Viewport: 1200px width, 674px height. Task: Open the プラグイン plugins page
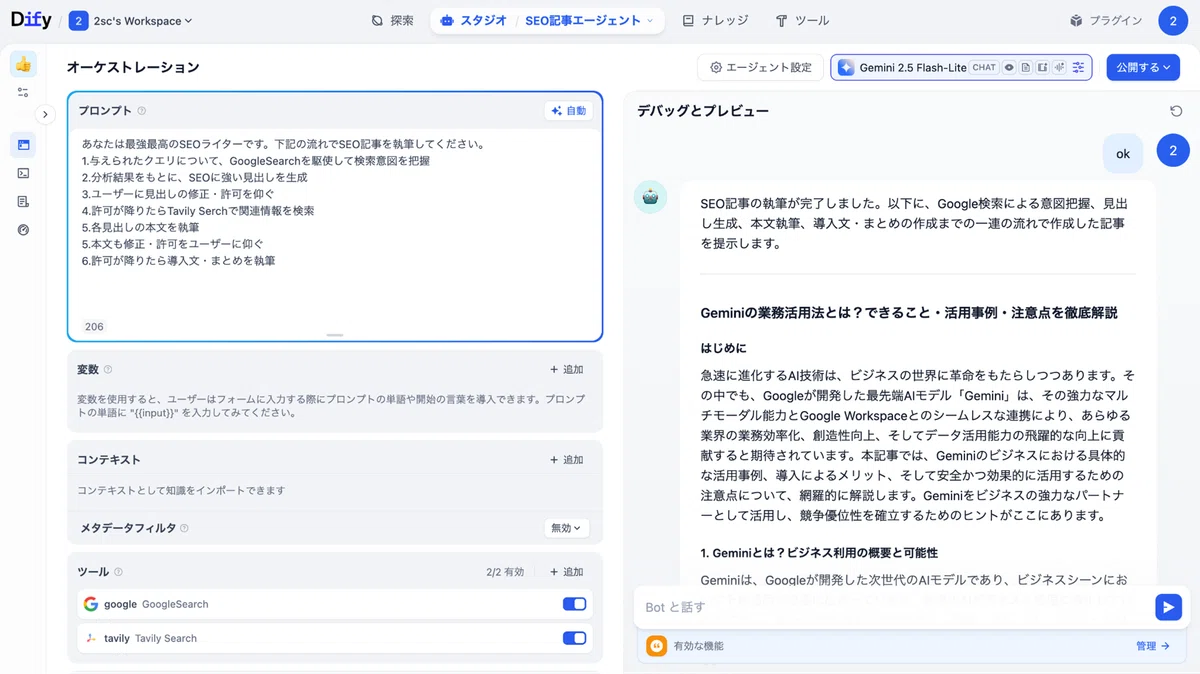click(1105, 20)
